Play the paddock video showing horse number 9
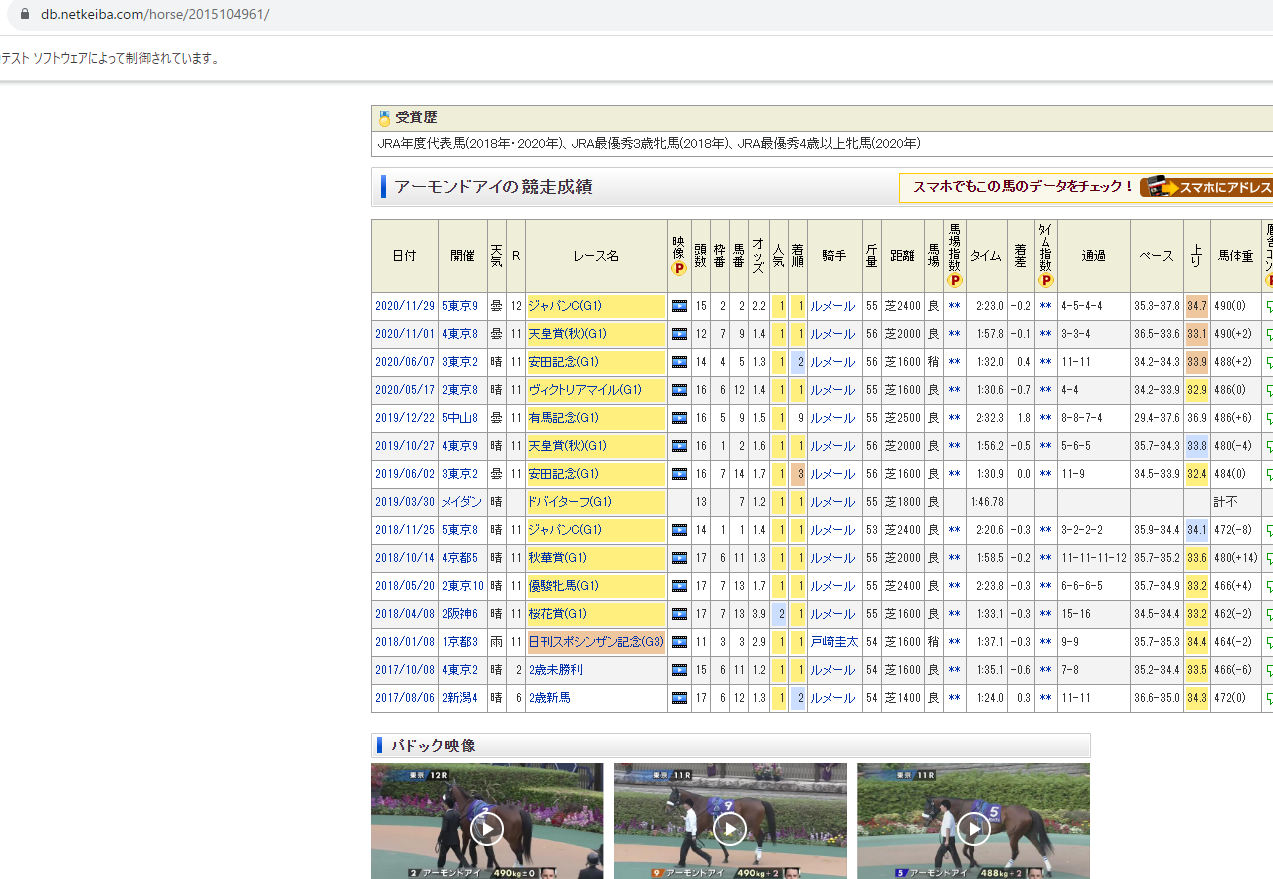1273x879 pixels. pyautogui.click(x=730, y=828)
